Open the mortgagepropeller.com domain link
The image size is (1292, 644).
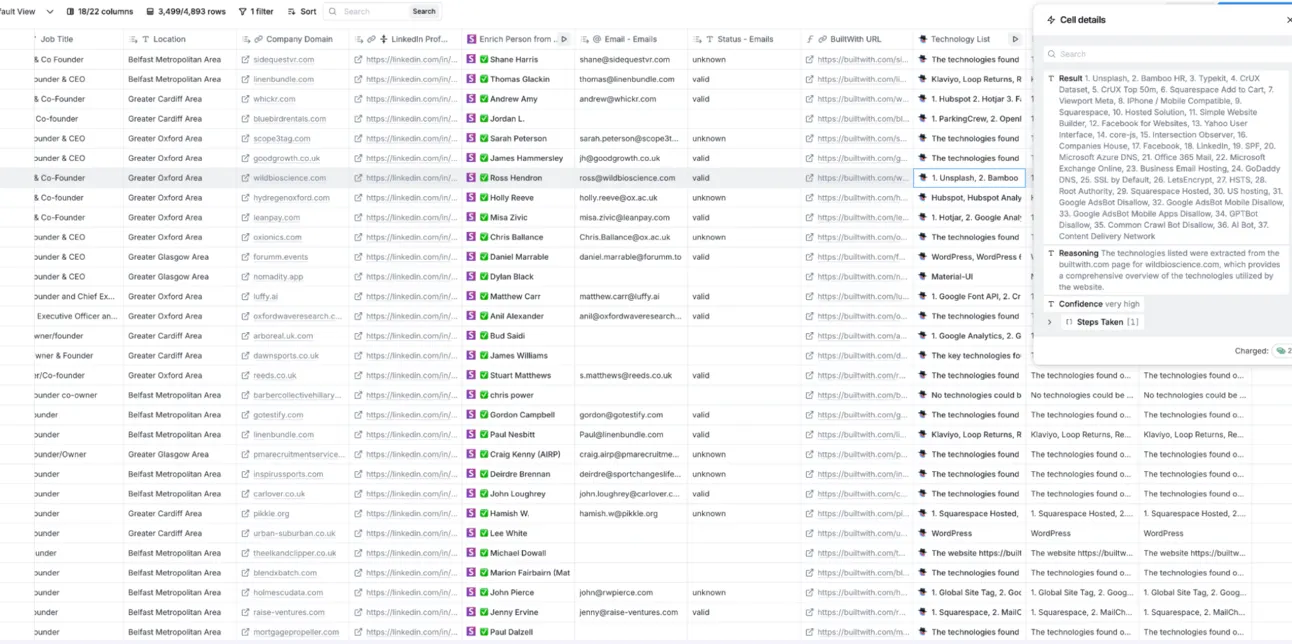(x=295, y=632)
